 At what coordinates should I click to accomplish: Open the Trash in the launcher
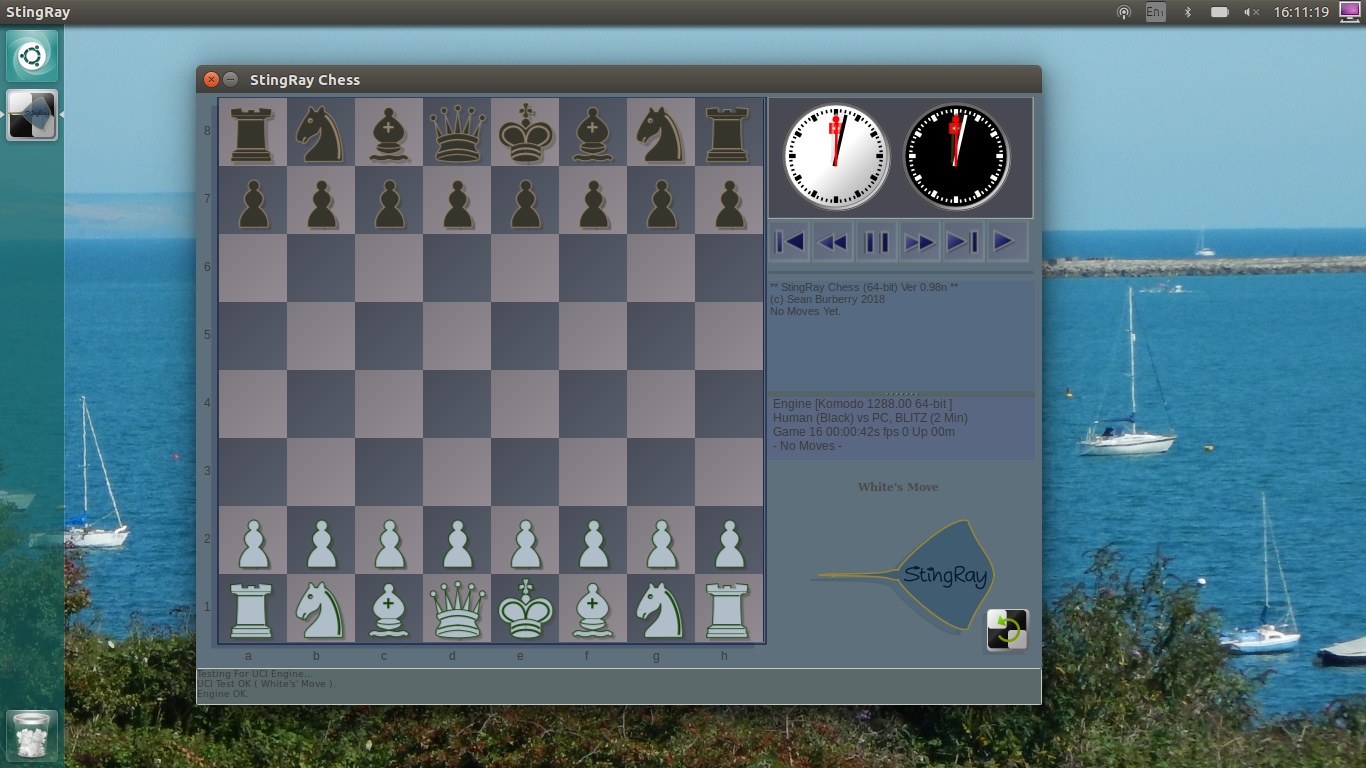coord(32,735)
